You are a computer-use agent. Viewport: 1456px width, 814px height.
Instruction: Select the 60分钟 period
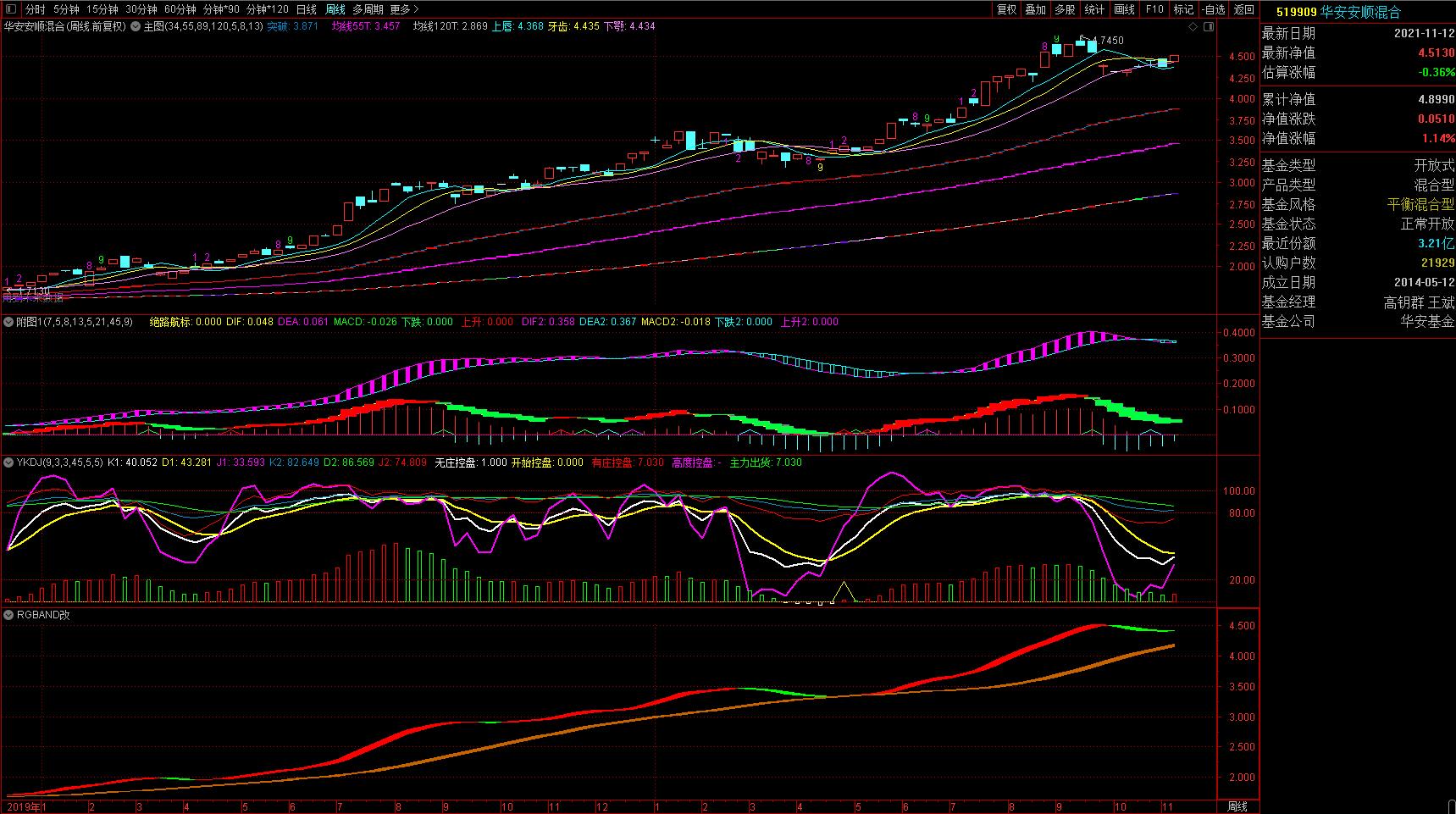180,9
